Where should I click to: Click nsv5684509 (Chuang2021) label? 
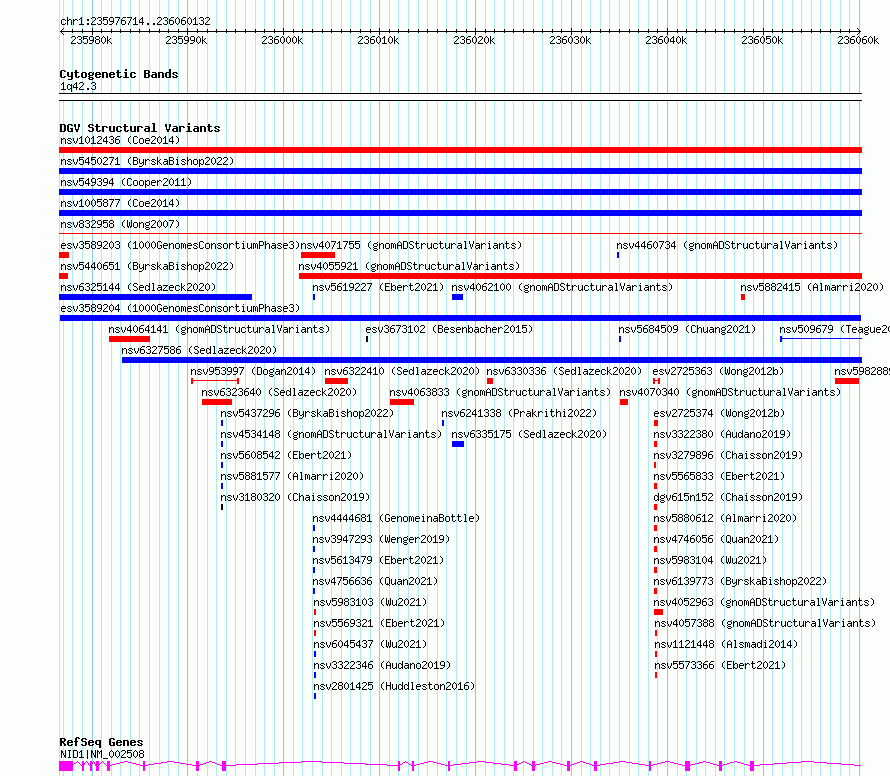click(x=687, y=329)
